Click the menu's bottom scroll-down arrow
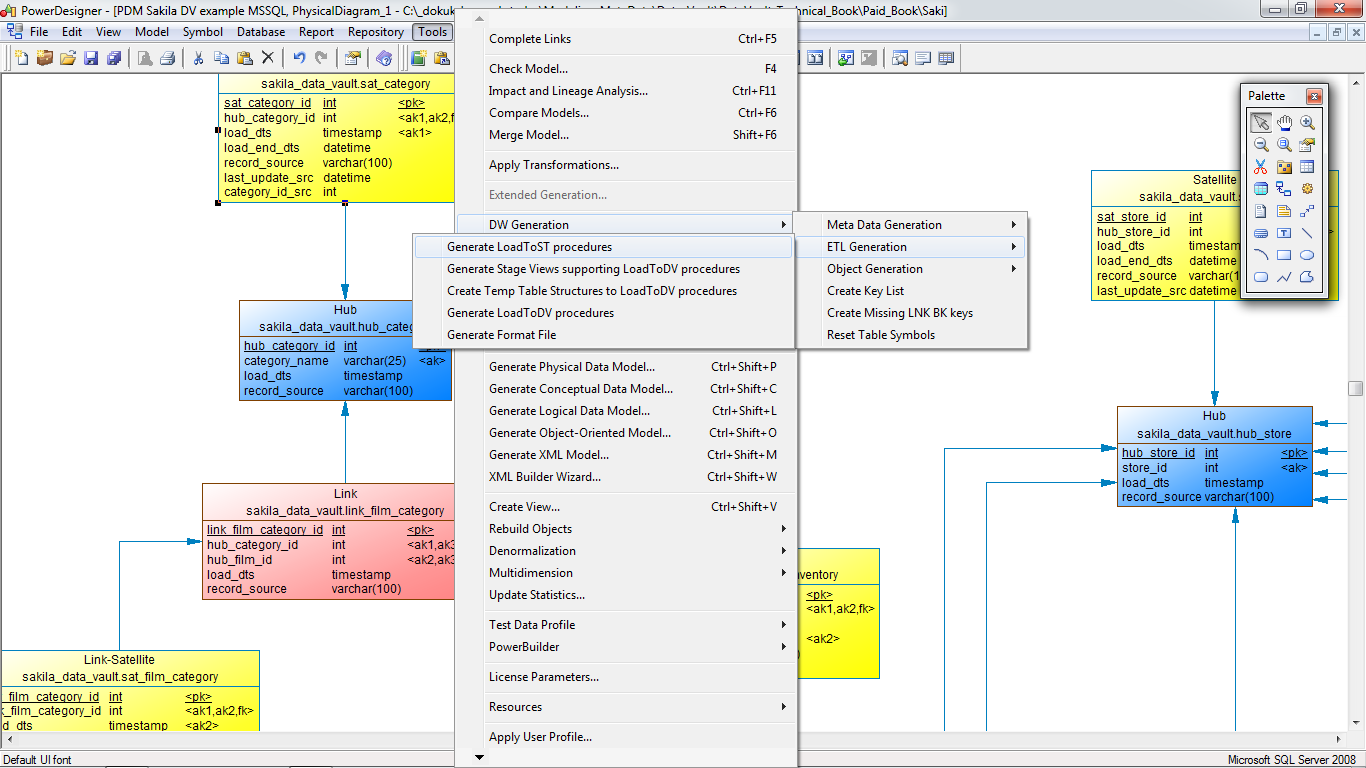 [479, 757]
